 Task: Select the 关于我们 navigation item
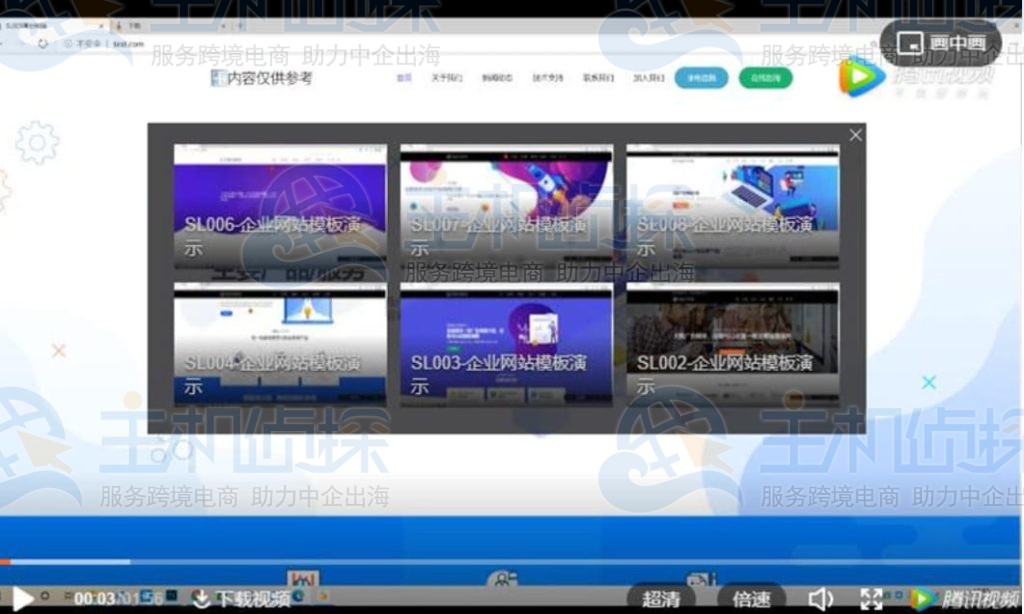[446, 77]
